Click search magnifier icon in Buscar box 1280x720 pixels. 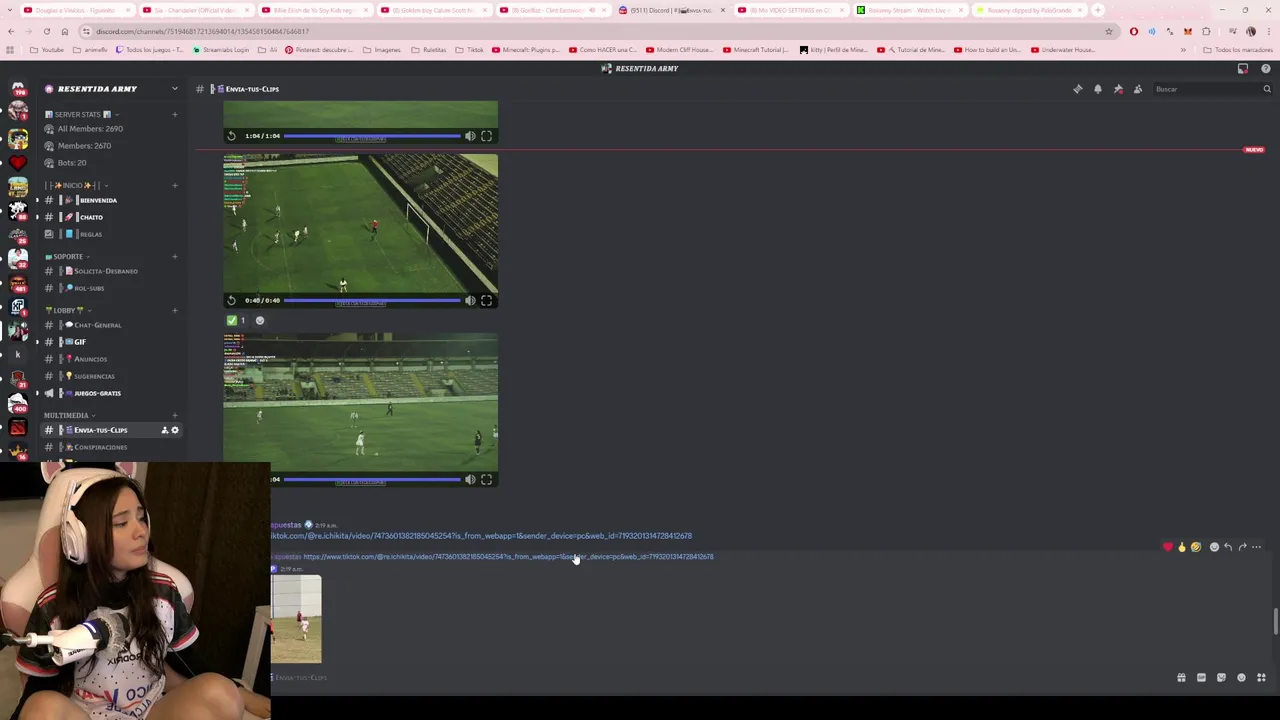click(x=1266, y=89)
